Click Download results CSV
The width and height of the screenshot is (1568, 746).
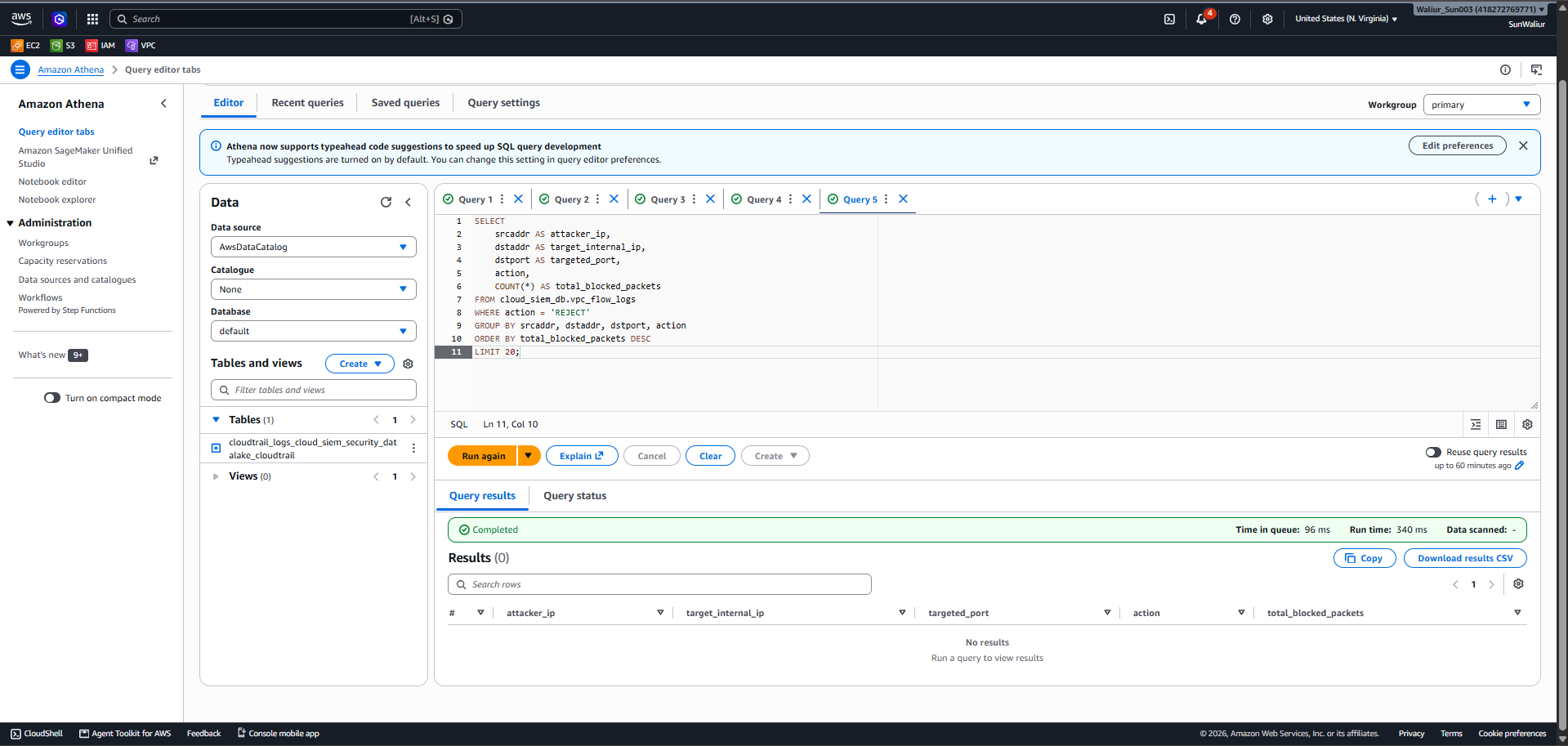1465,558
